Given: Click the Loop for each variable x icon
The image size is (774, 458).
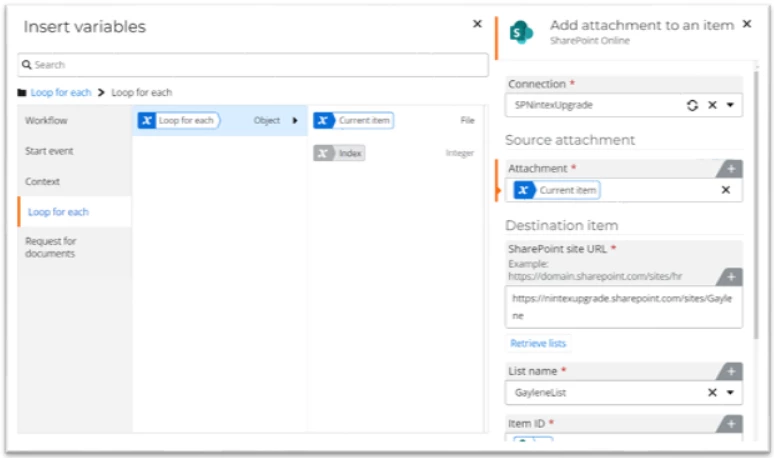Looking at the screenshot, I should (147, 120).
